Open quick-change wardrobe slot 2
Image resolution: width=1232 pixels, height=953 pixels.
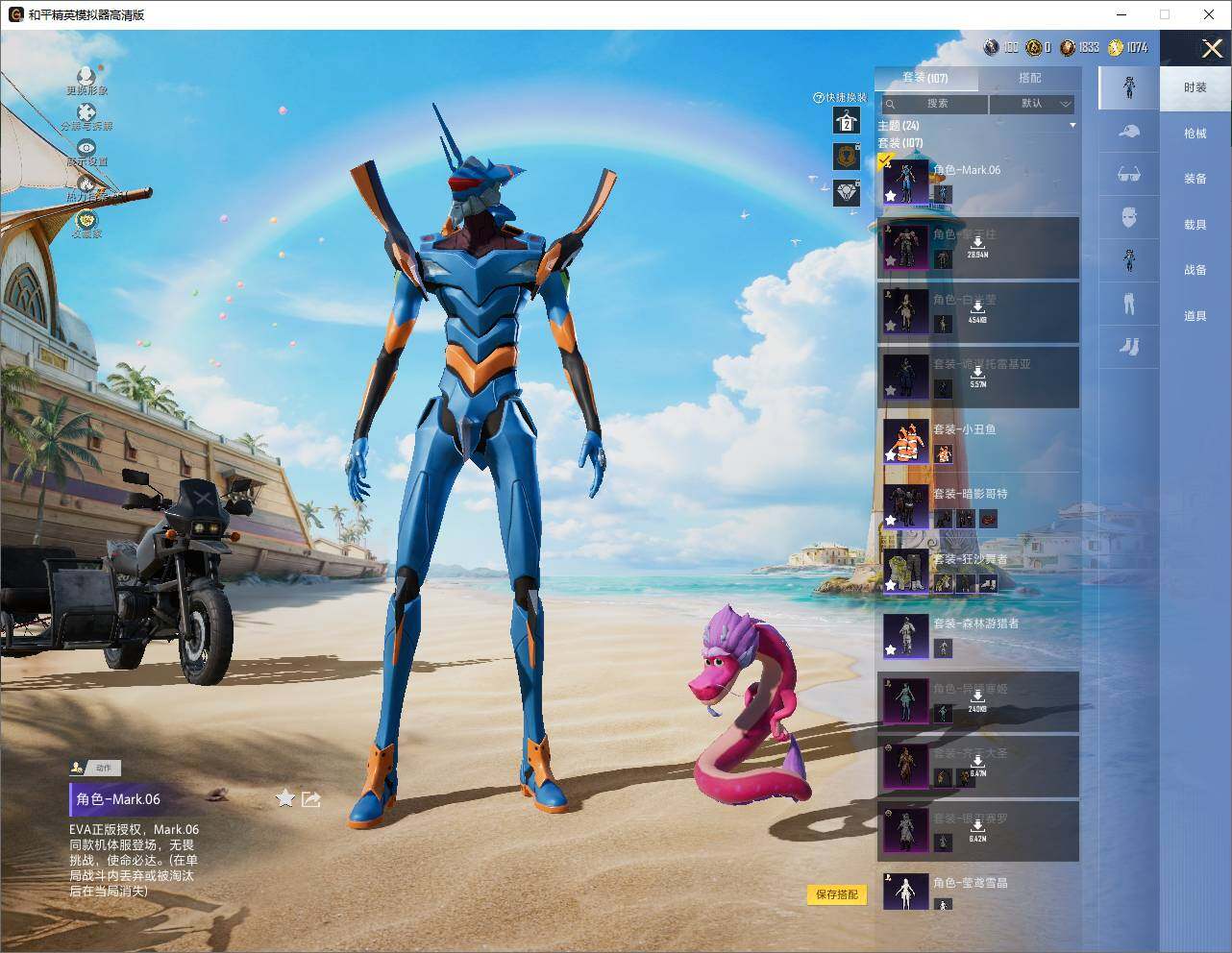point(846,121)
